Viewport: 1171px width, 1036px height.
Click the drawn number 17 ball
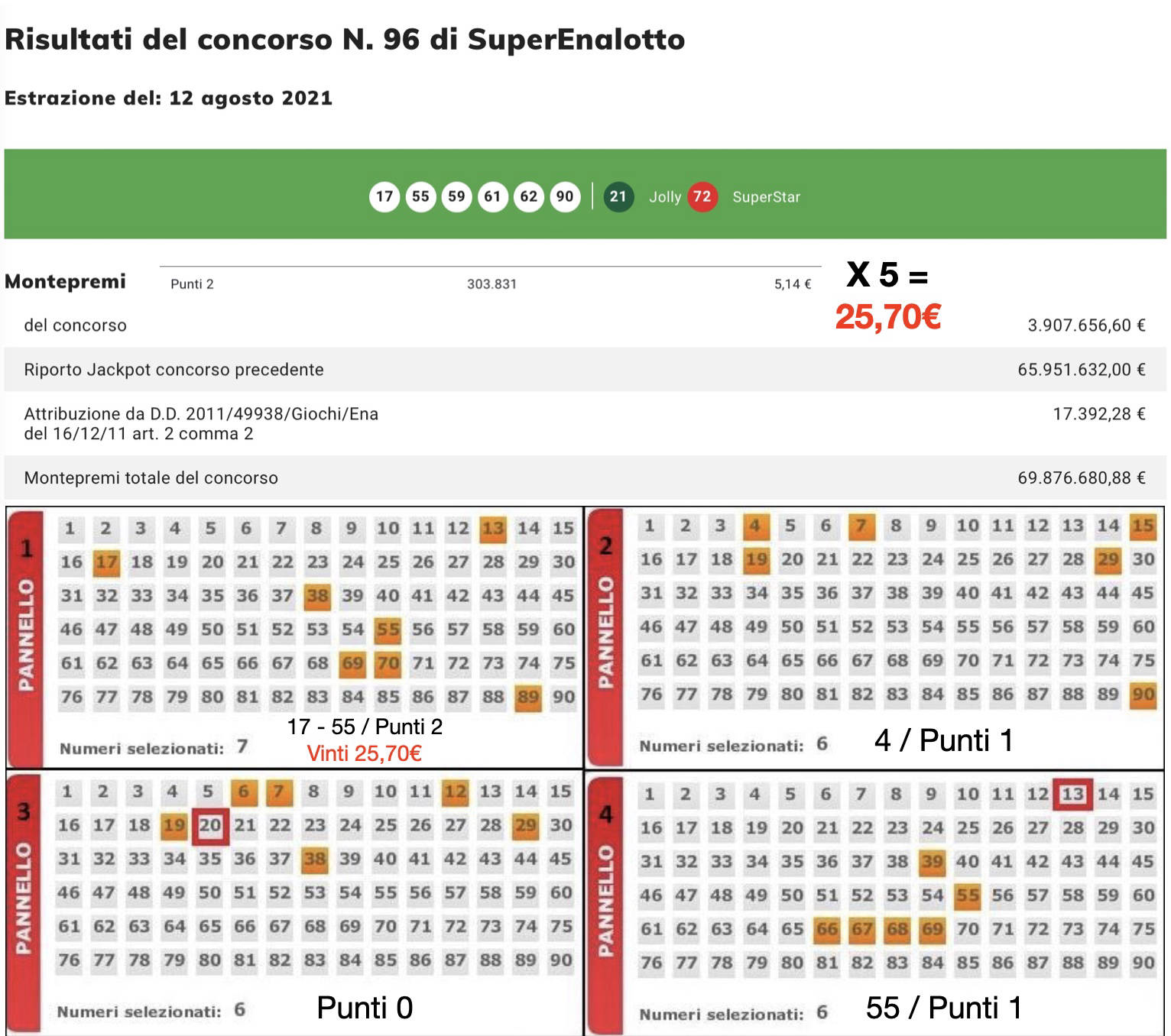click(384, 196)
